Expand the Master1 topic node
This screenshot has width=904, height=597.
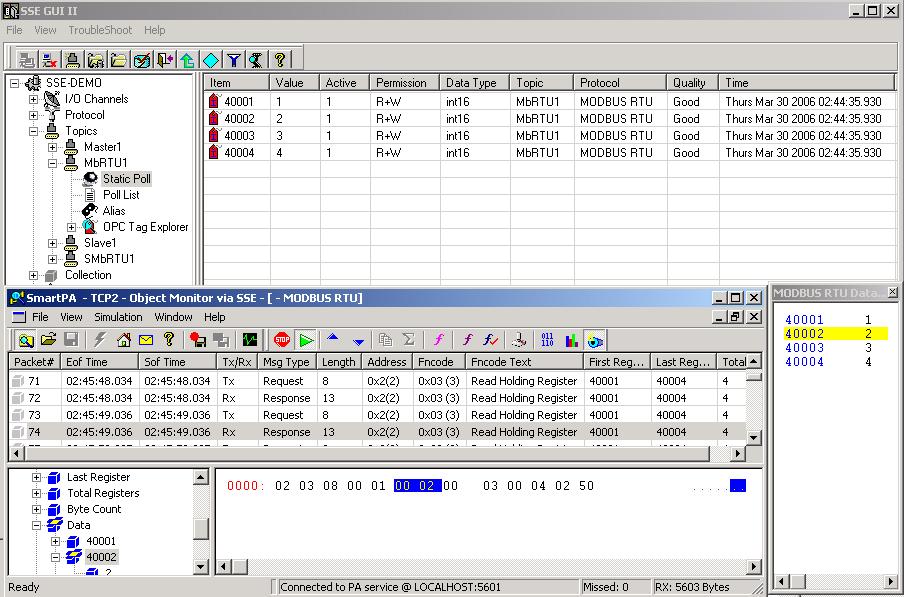tap(52, 147)
